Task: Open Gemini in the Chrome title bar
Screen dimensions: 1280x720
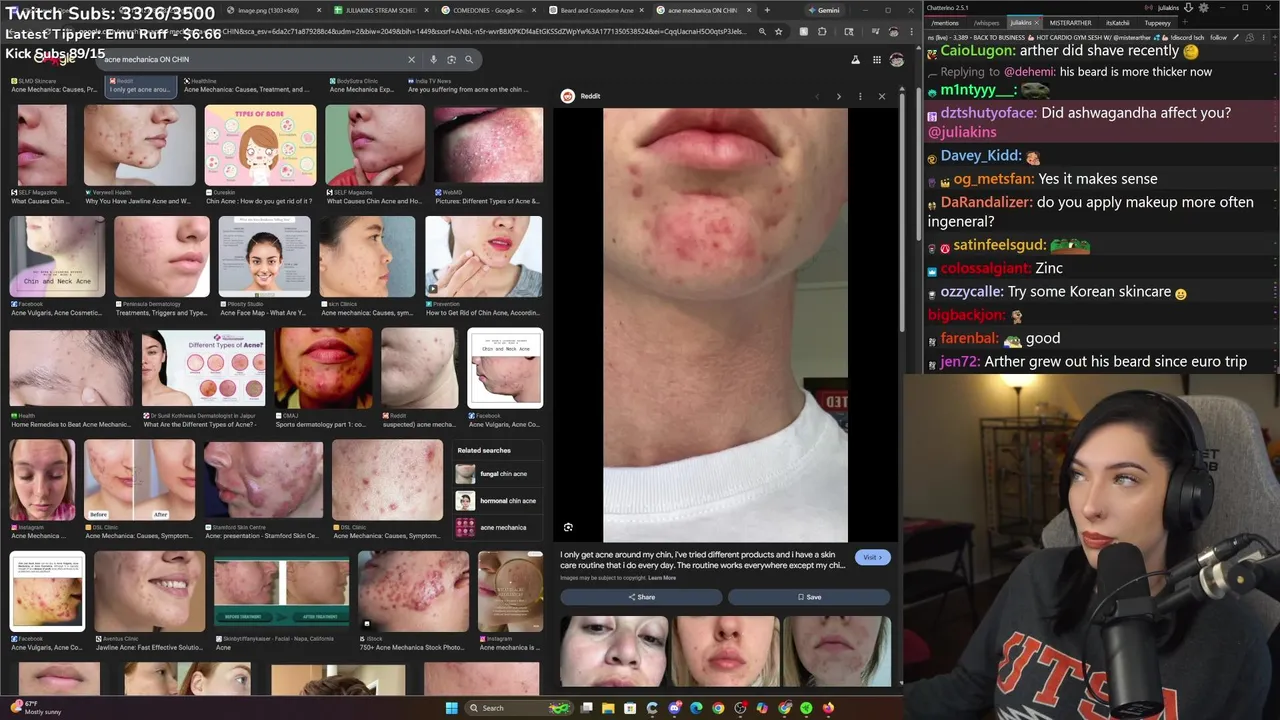Action: (x=824, y=10)
